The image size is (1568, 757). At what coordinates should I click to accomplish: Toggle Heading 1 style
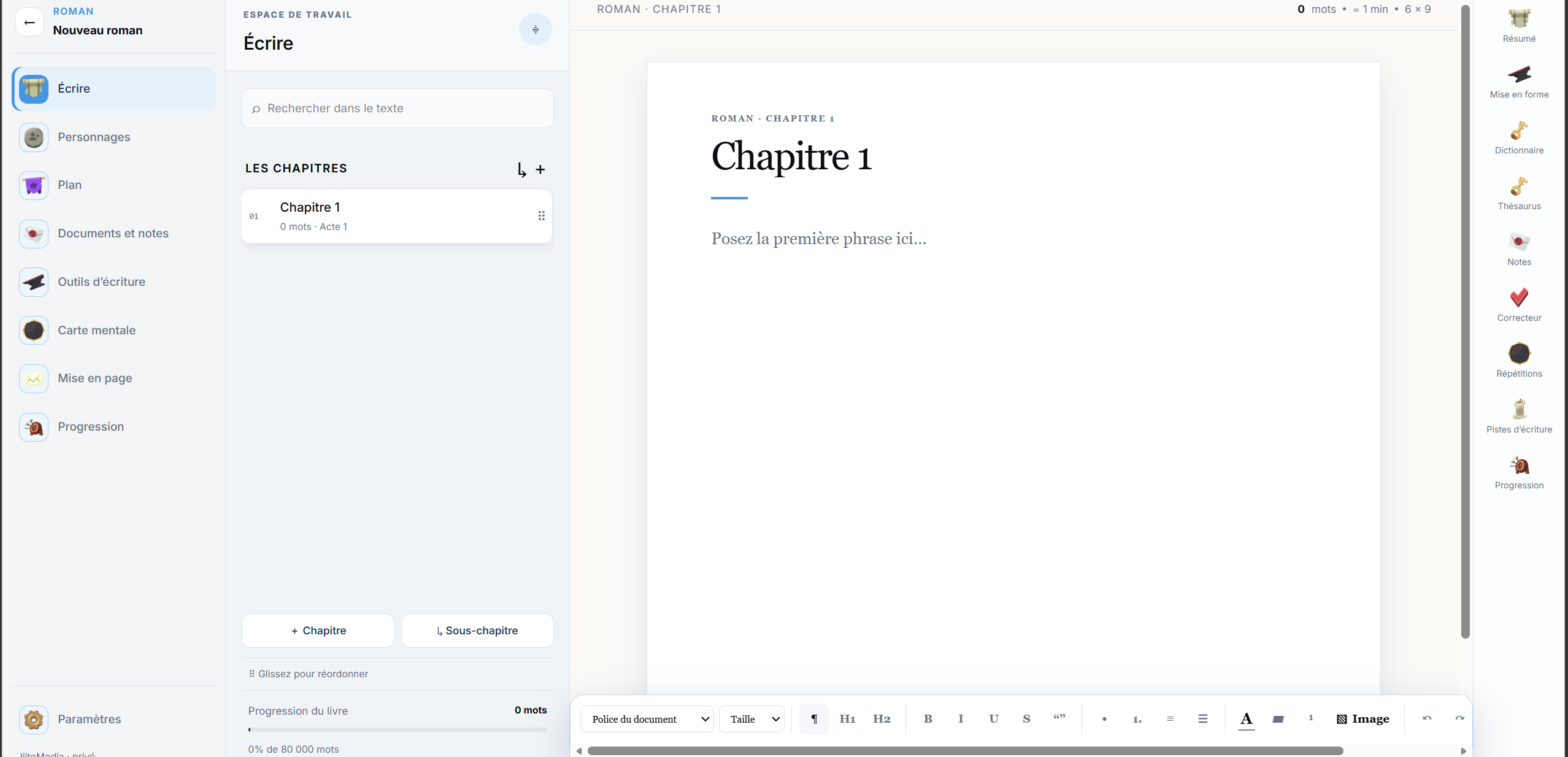pos(847,719)
